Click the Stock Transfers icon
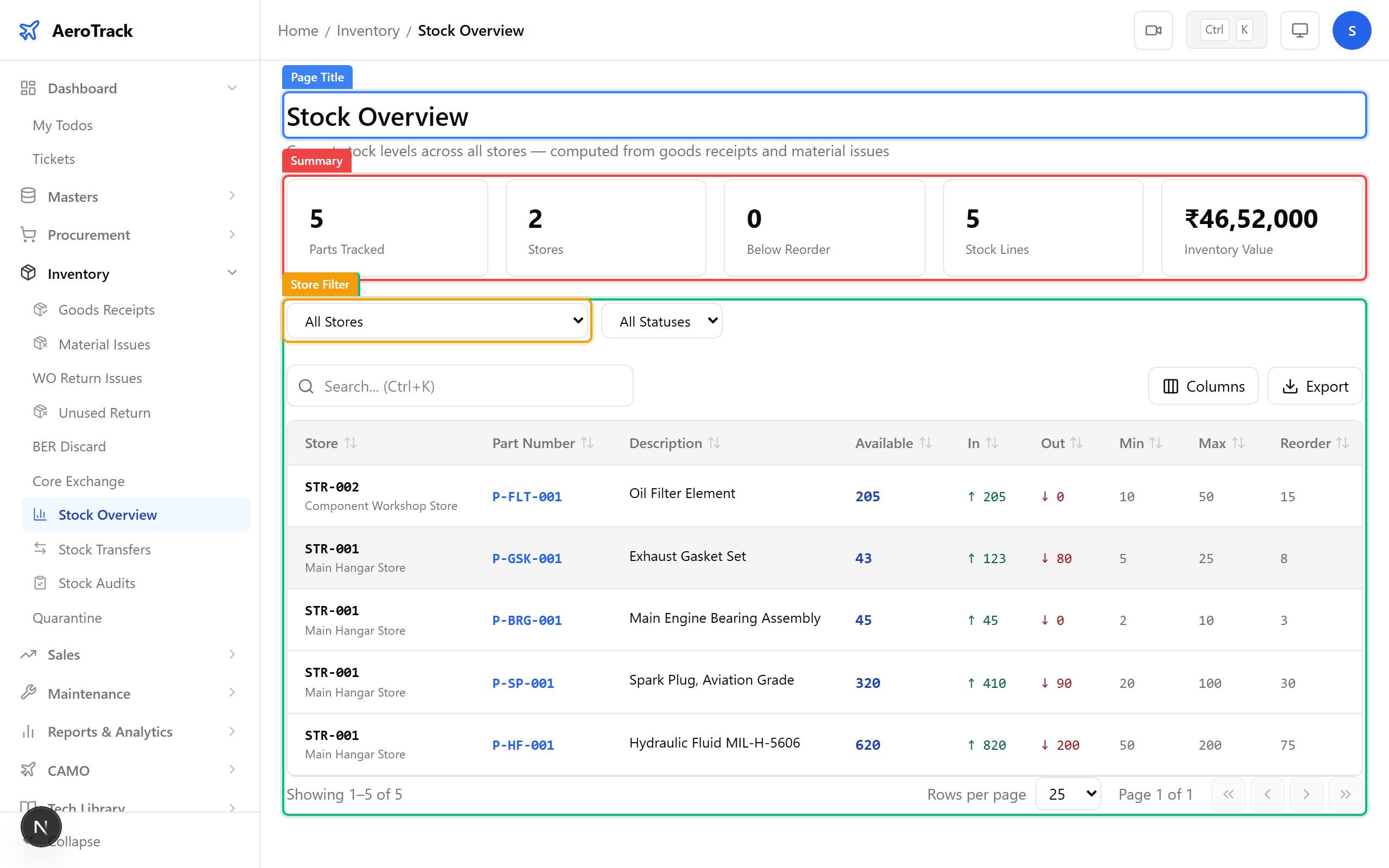This screenshot has width=1389, height=868. click(40, 549)
